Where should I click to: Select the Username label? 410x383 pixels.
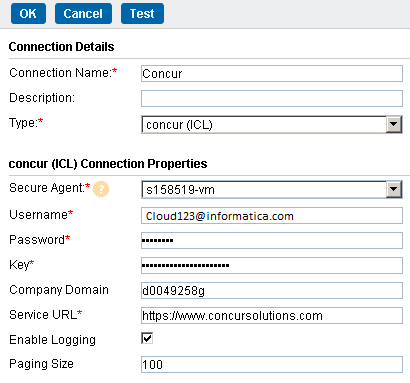tap(41, 215)
